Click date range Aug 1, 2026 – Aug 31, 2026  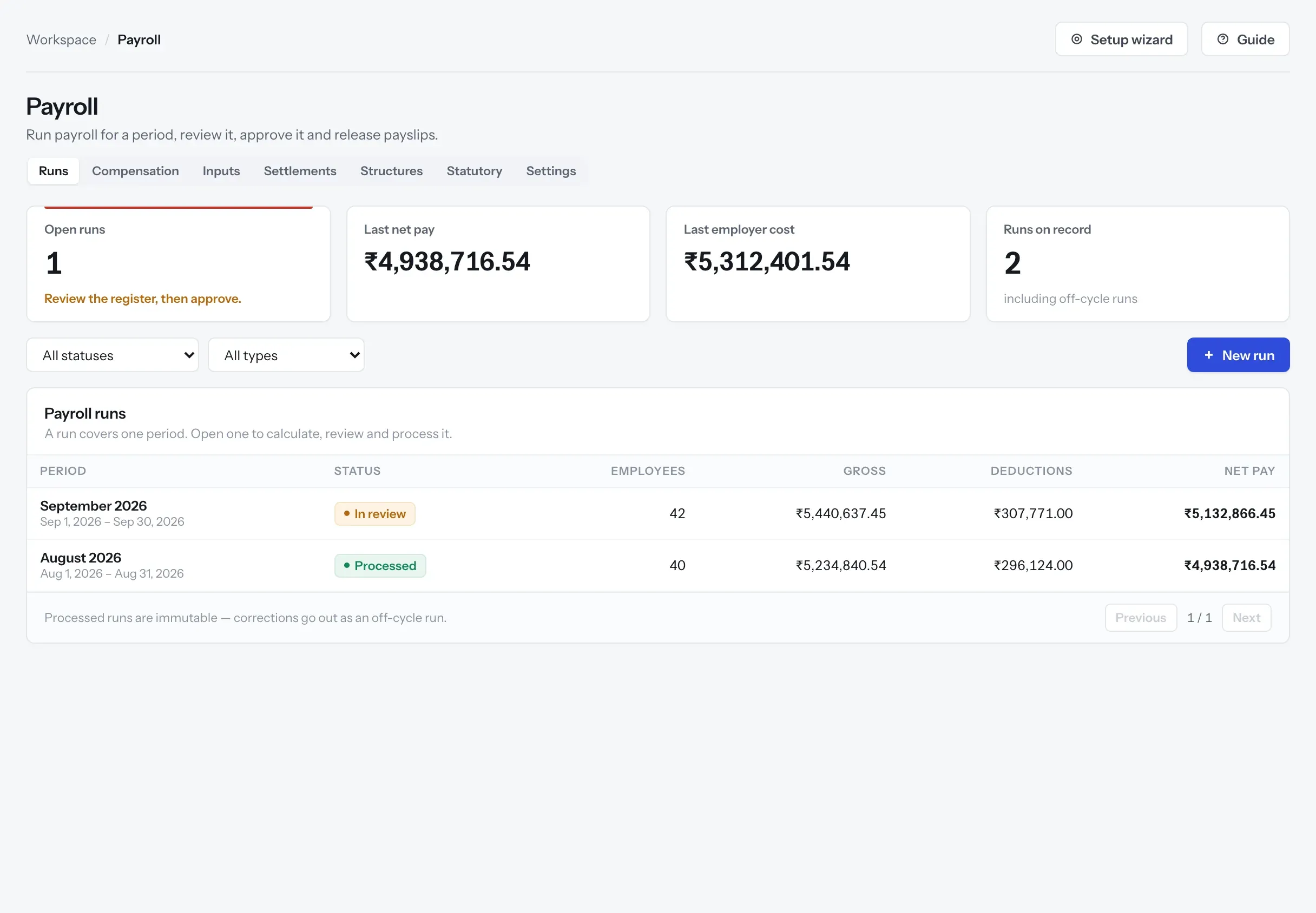(111, 574)
